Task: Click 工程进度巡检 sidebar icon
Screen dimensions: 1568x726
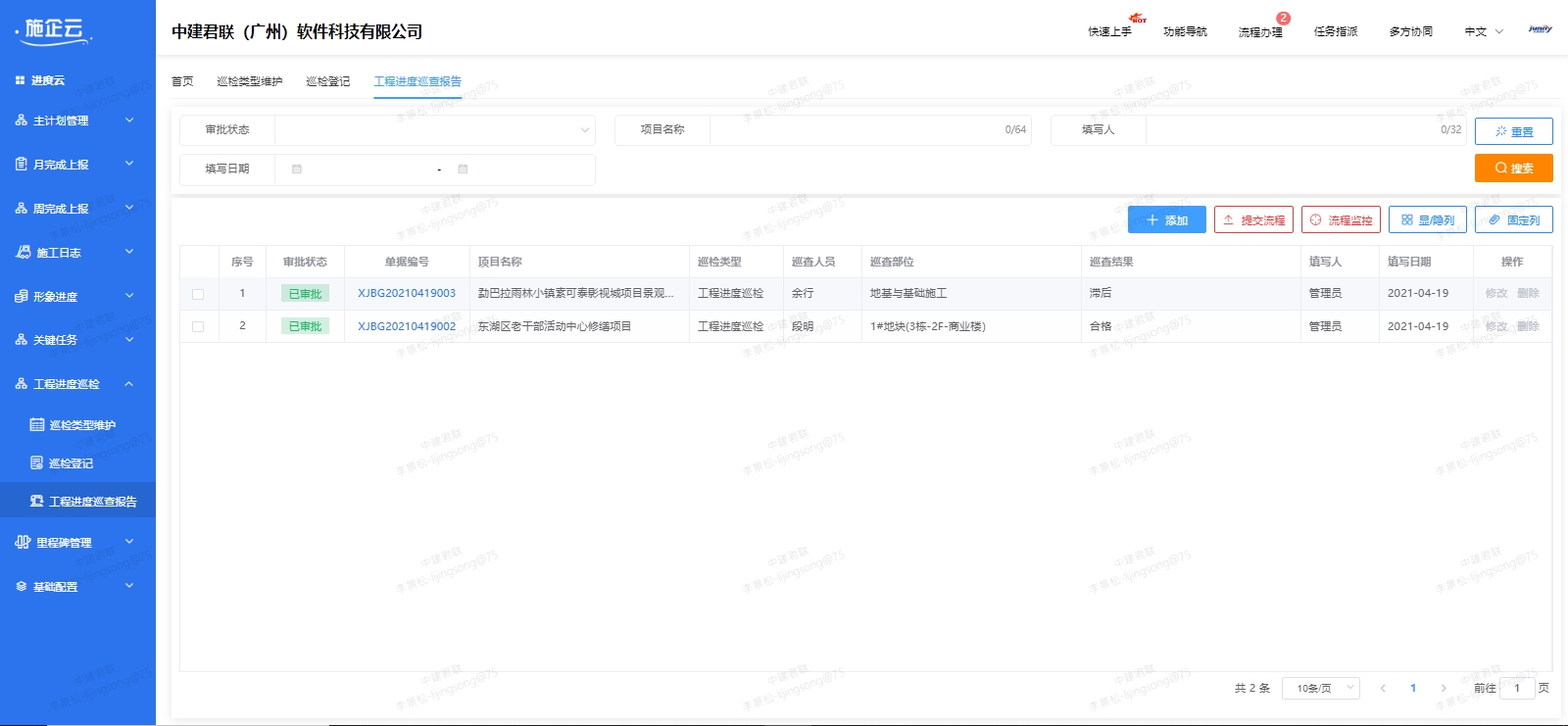Action: 22,384
